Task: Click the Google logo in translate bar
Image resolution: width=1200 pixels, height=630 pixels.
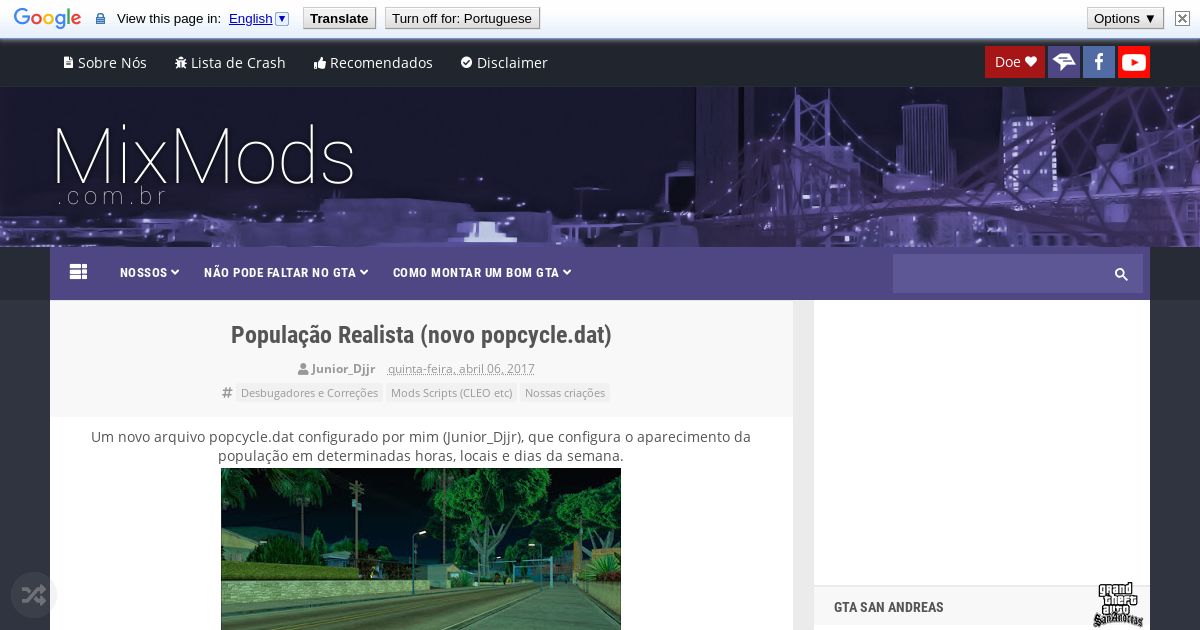Action: [x=47, y=18]
